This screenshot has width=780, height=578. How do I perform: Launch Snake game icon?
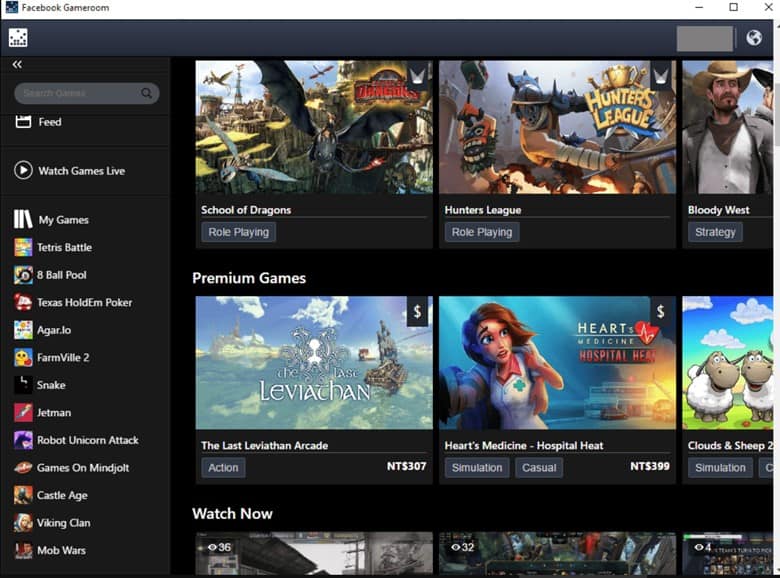pos(23,385)
